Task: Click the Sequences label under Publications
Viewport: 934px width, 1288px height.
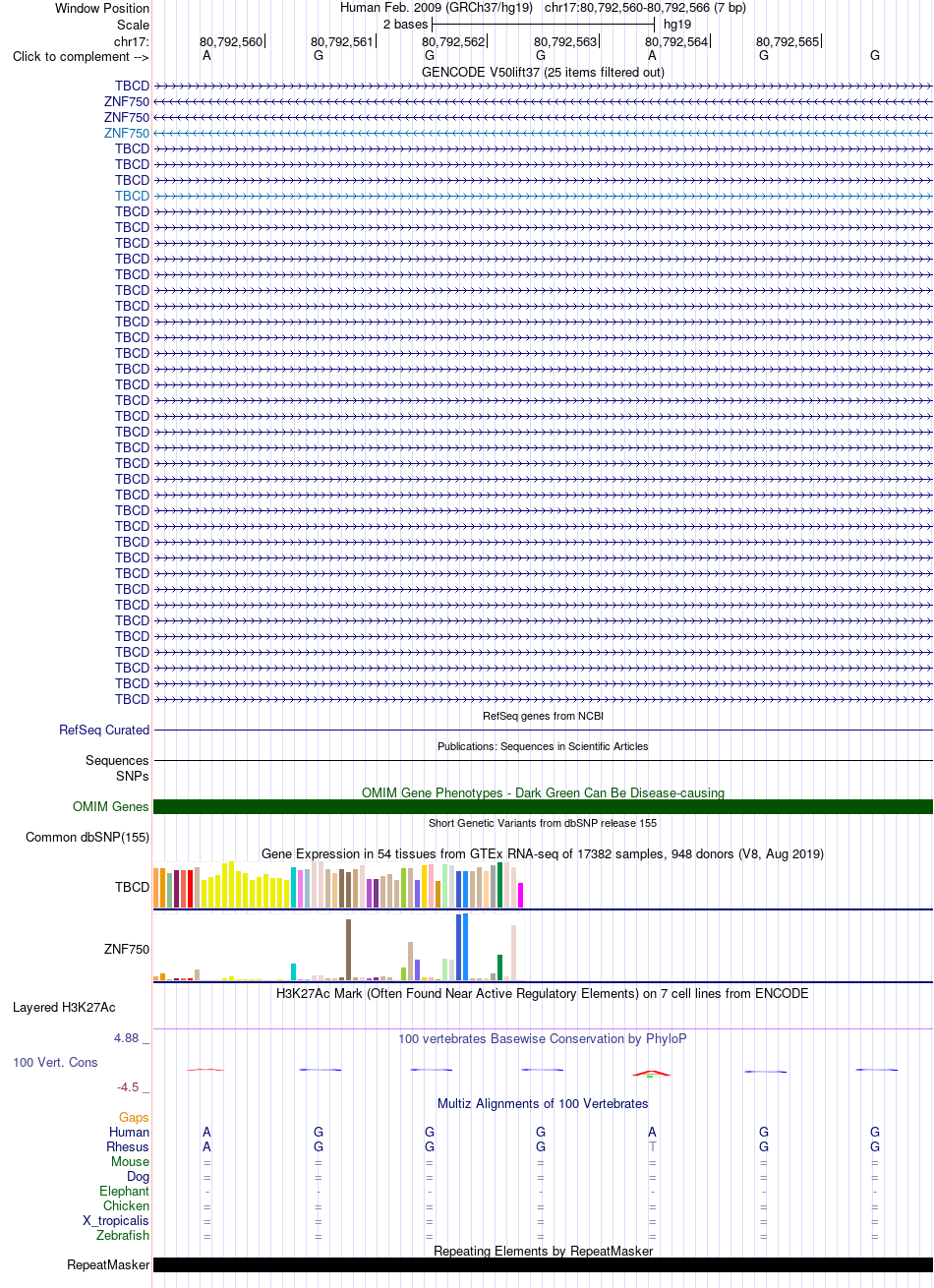Action: [117, 761]
